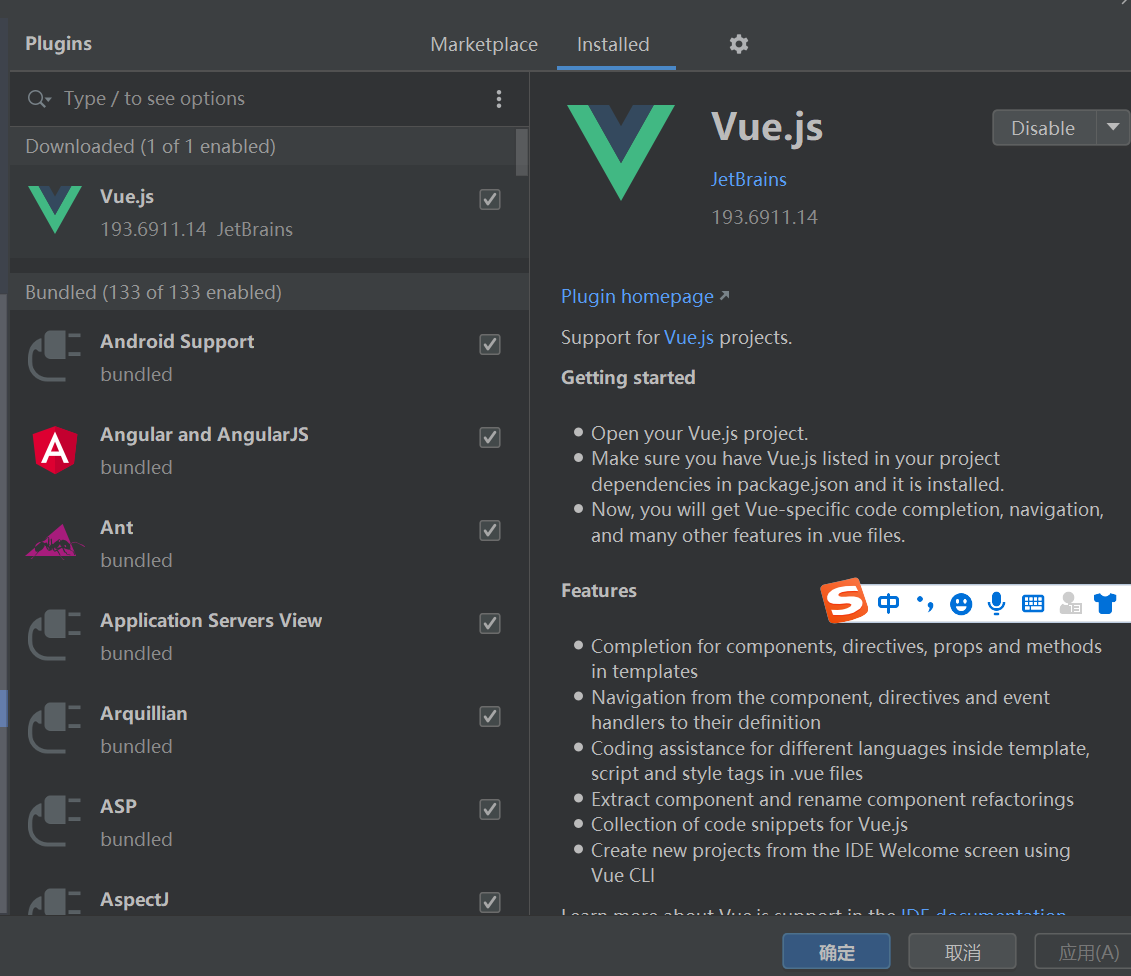Click the Disable button for Vue.js
This screenshot has height=976, width=1131.
coord(1044,128)
